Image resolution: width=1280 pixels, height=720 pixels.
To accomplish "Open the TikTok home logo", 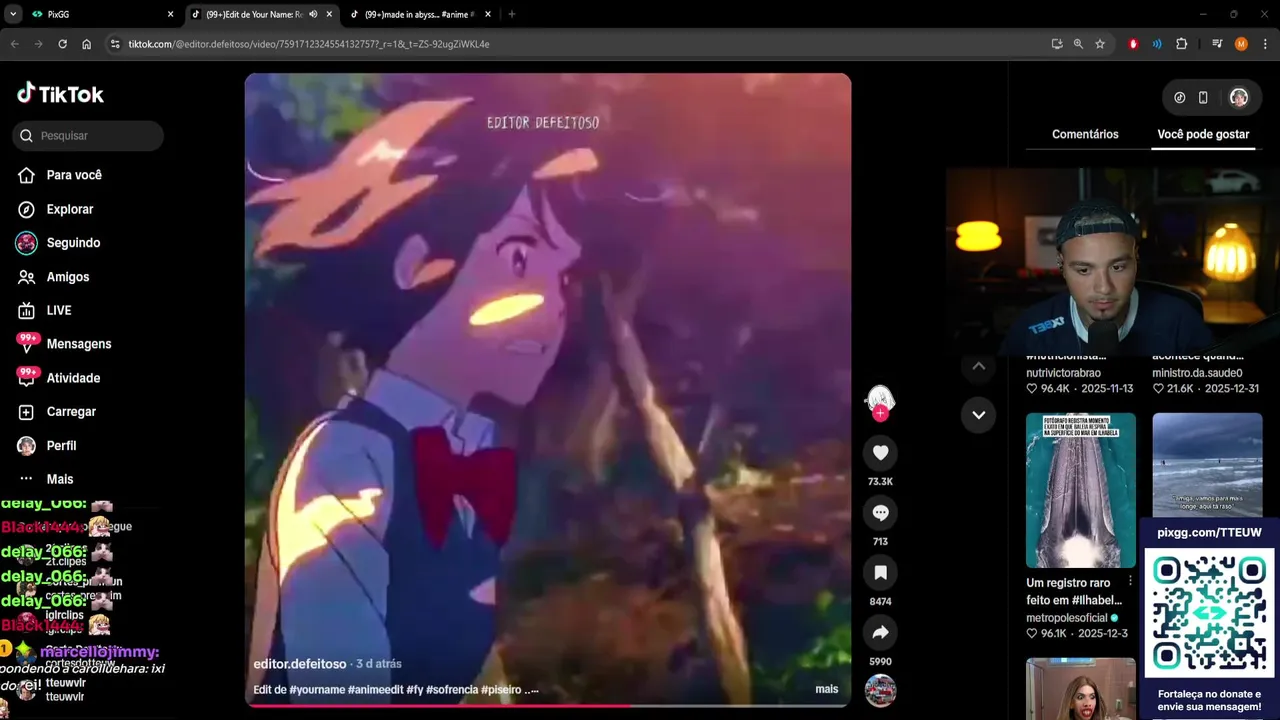I will [60, 94].
